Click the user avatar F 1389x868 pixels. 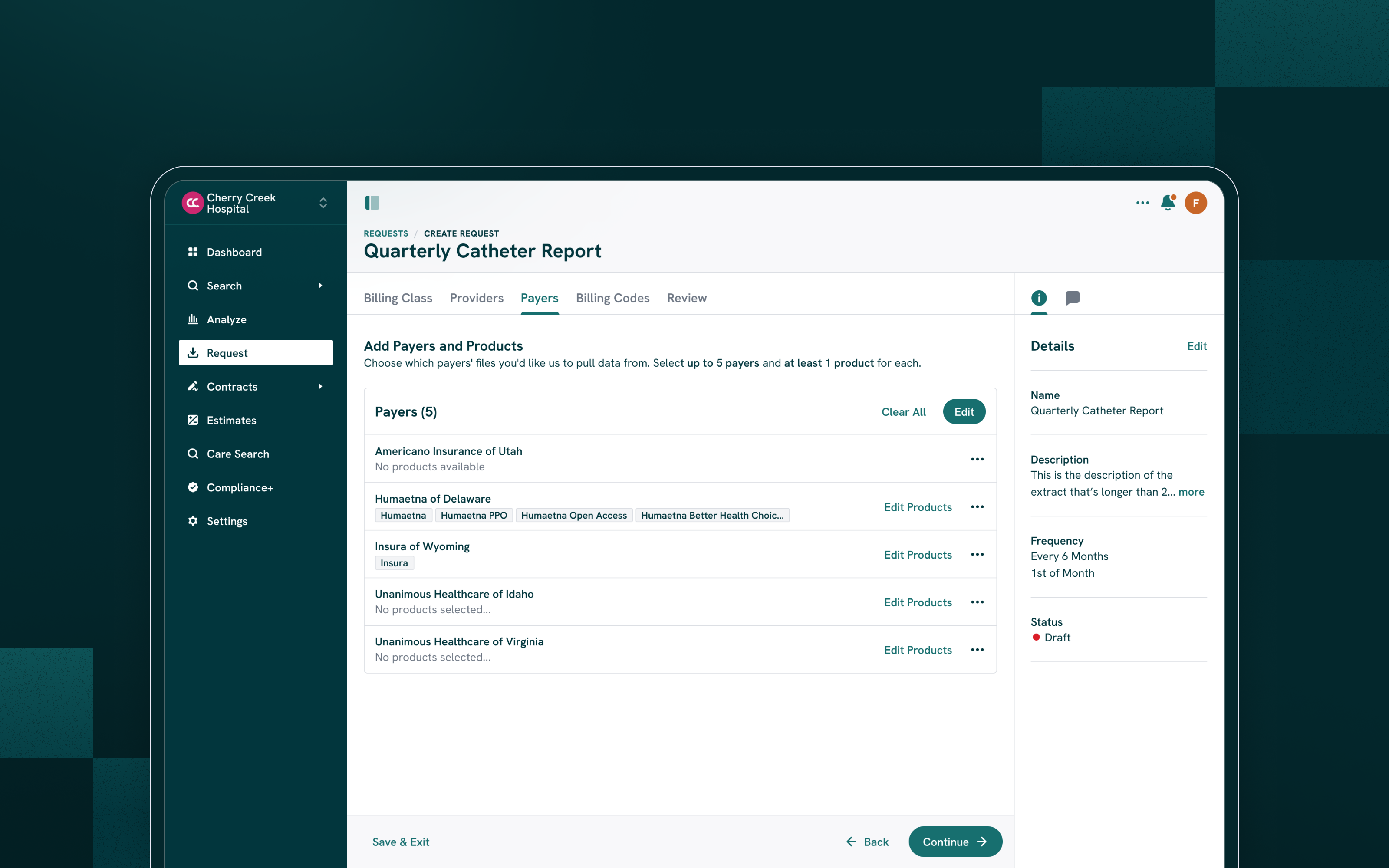pyautogui.click(x=1195, y=203)
